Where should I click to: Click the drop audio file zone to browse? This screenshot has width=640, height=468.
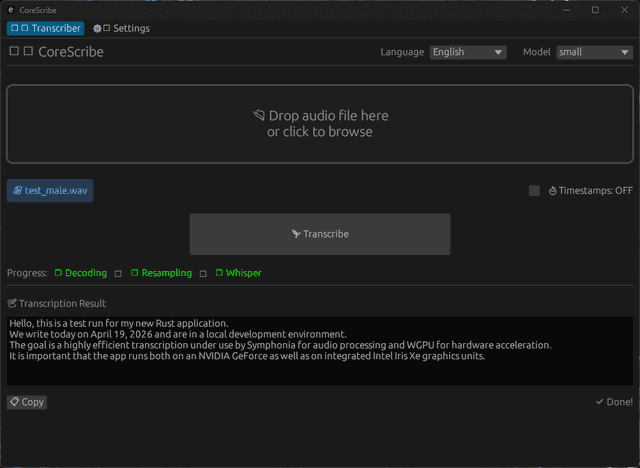[320, 124]
